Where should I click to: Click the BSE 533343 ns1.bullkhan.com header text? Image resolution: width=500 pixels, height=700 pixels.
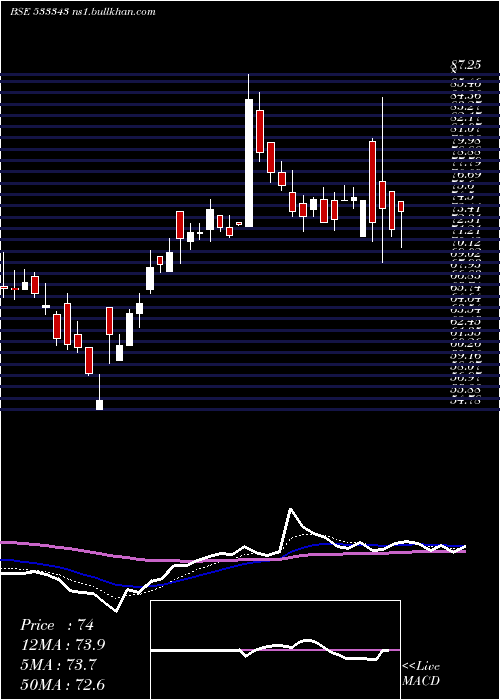[83, 12]
